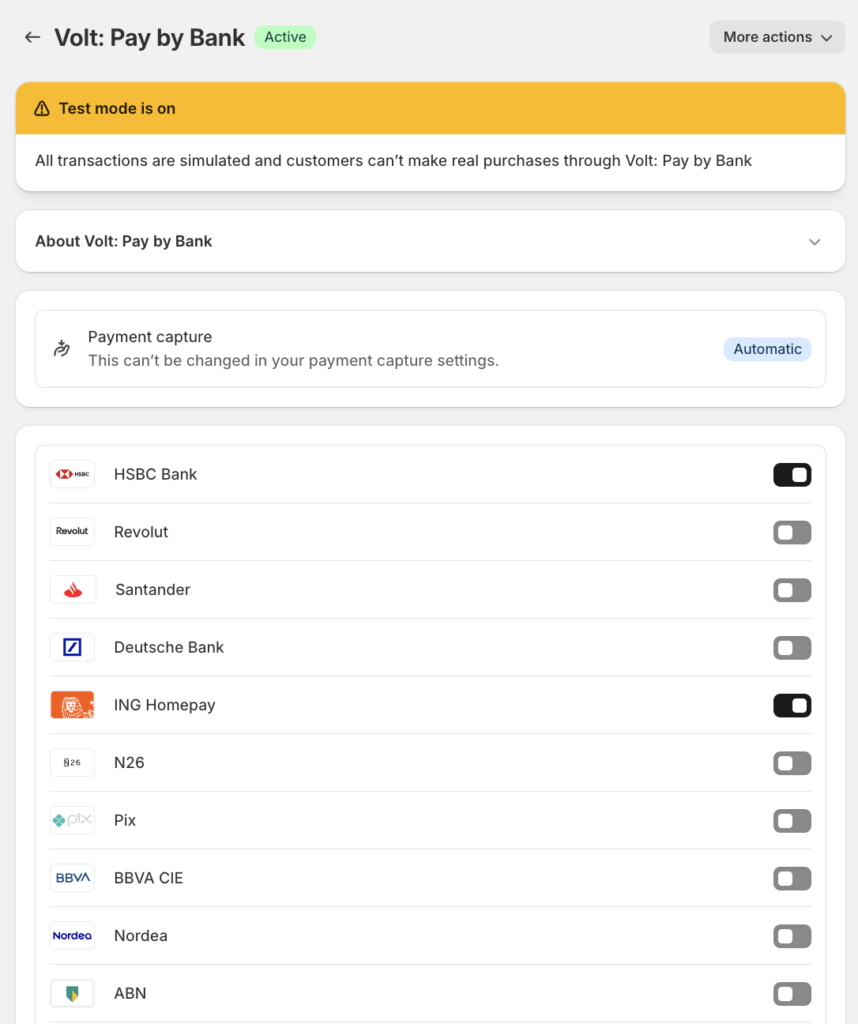Click the orange ING Homepay logo
This screenshot has width=858, height=1024.
(72, 705)
